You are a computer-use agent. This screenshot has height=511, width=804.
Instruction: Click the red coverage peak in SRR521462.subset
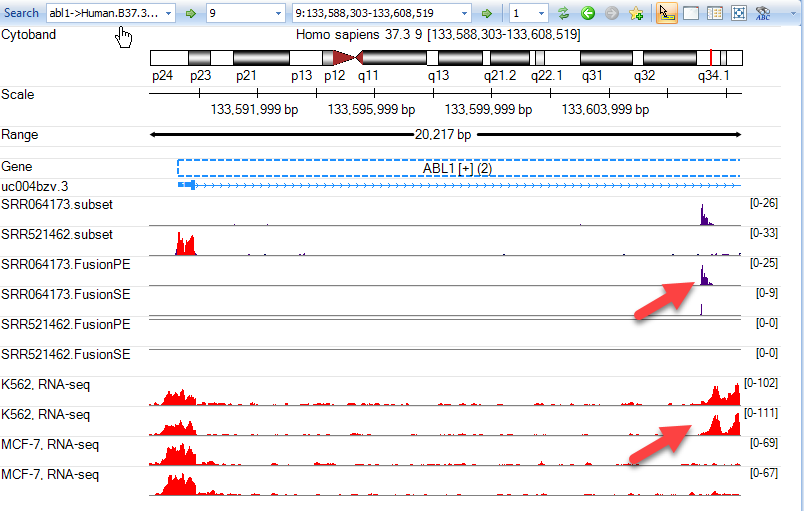point(185,244)
